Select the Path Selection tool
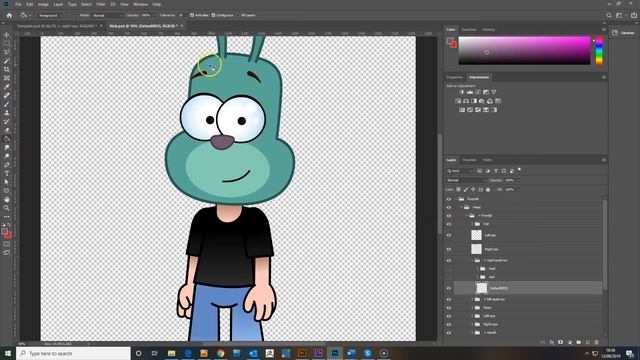Viewport: 640px width, 360px height. 7,182
